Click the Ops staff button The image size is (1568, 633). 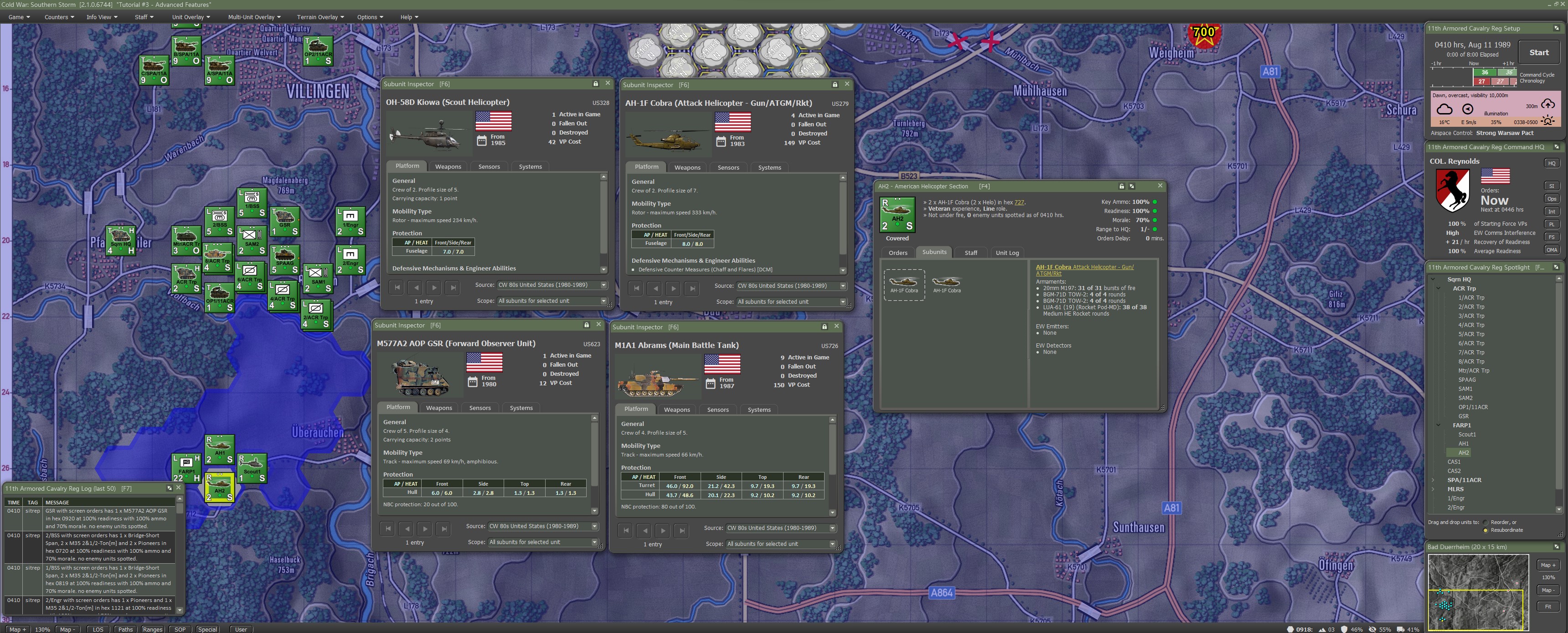tap(1552, 199)
